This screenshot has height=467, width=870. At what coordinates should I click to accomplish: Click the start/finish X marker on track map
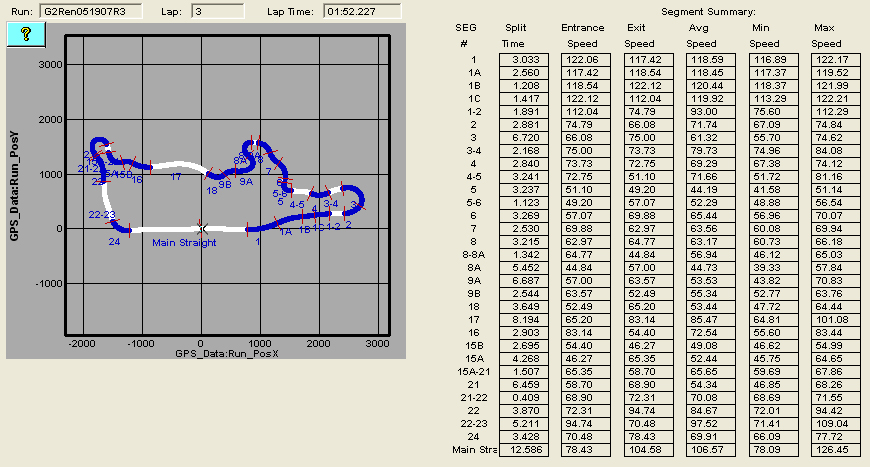click(x=202, y=228)
